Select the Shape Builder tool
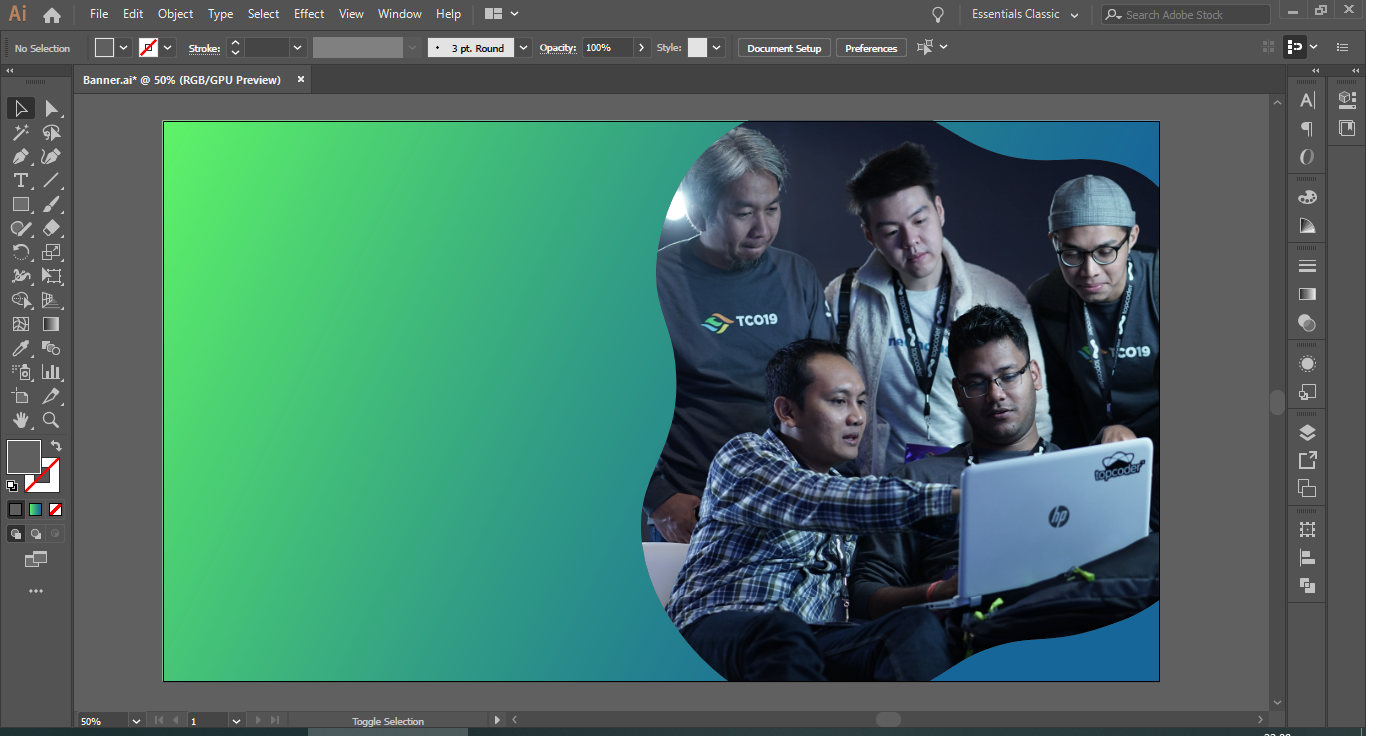This screenshot has height=736, width=1374. pos(20,300)
